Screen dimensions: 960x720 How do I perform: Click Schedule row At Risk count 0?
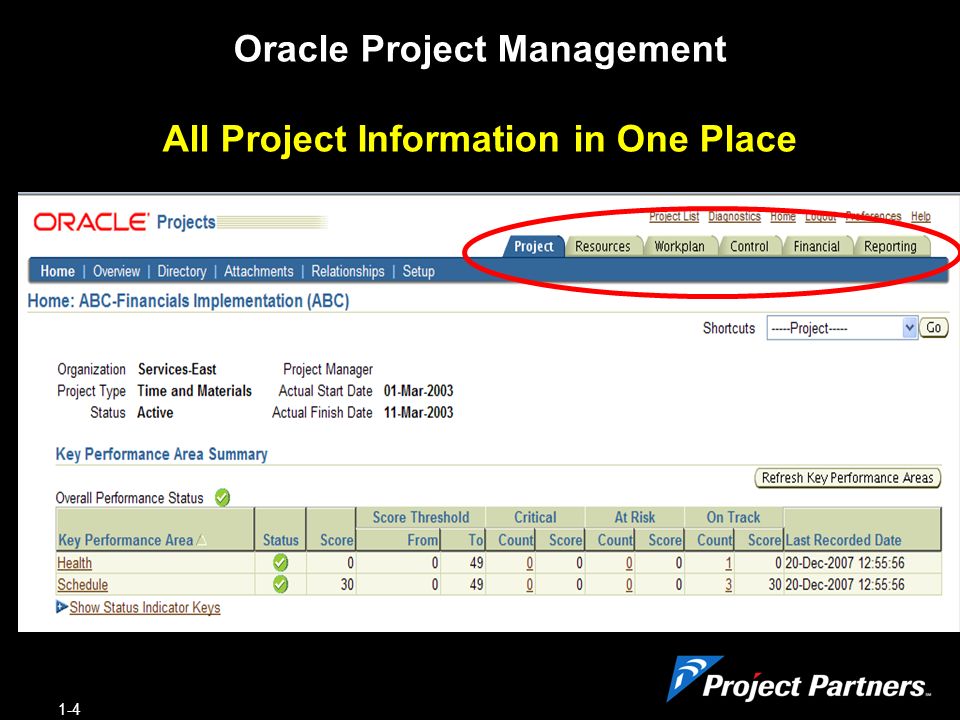click(x=629, y=585)
